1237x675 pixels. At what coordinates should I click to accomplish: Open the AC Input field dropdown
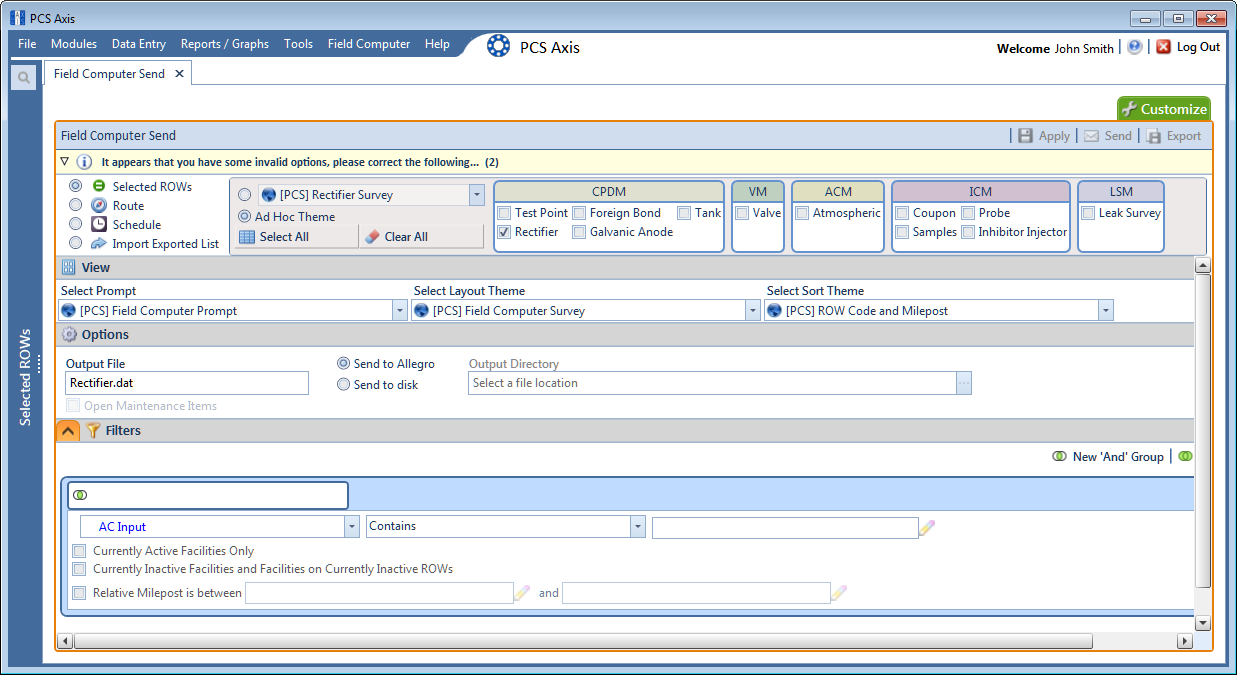[x=351, y=527]
